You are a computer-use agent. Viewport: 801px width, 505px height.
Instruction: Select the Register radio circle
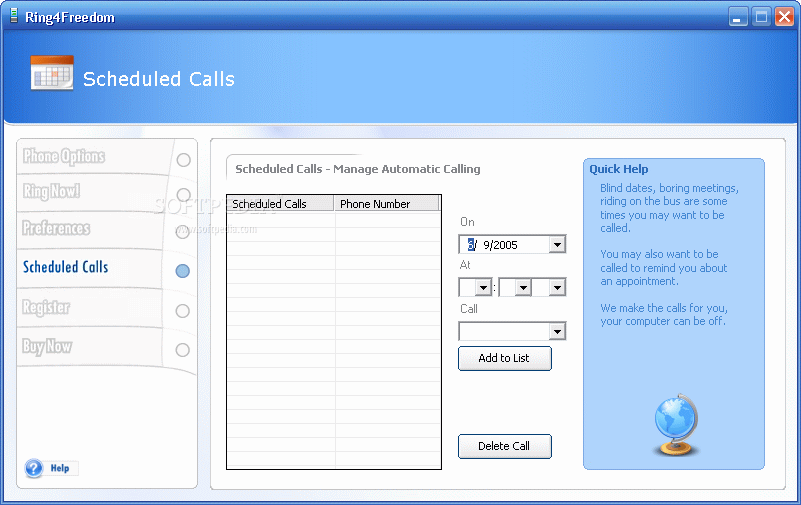tap(182, 310)
